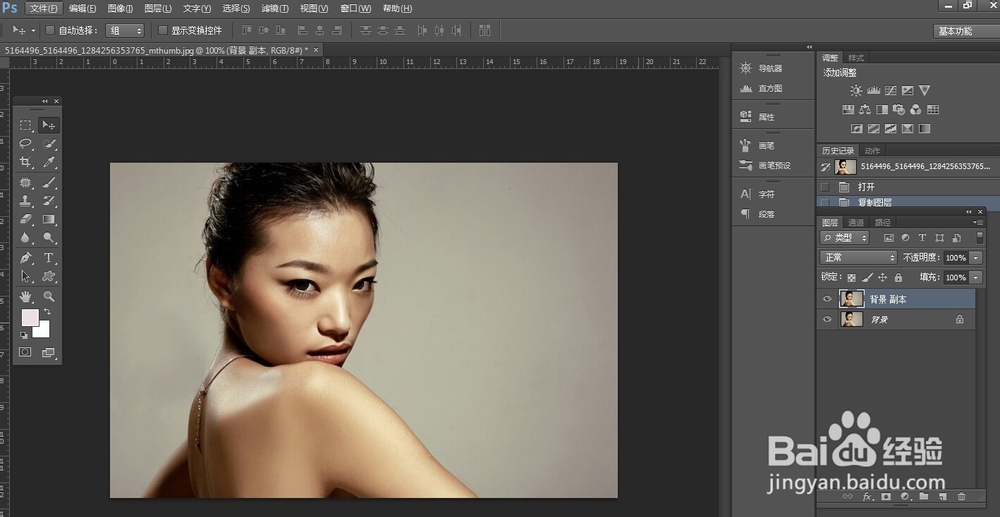The height and width of the screenshot is (517, 1000).
Task: Select the Move tool in toolbox
Action: click(48, 126)
